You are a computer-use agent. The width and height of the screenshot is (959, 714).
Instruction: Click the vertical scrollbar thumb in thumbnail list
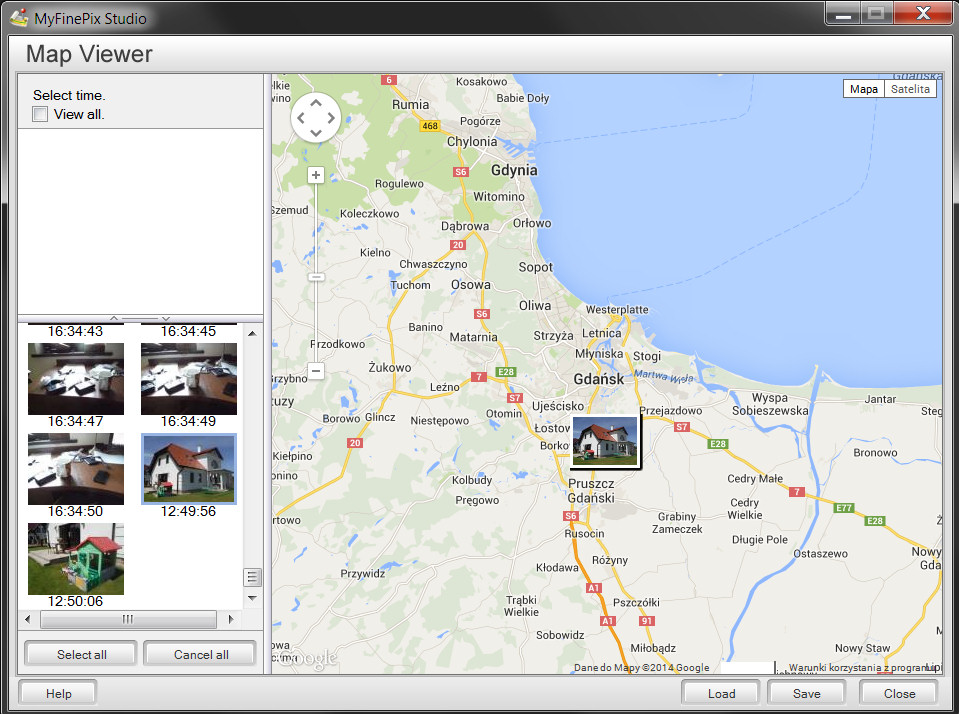pyautogui.click(x=252, y=577)
